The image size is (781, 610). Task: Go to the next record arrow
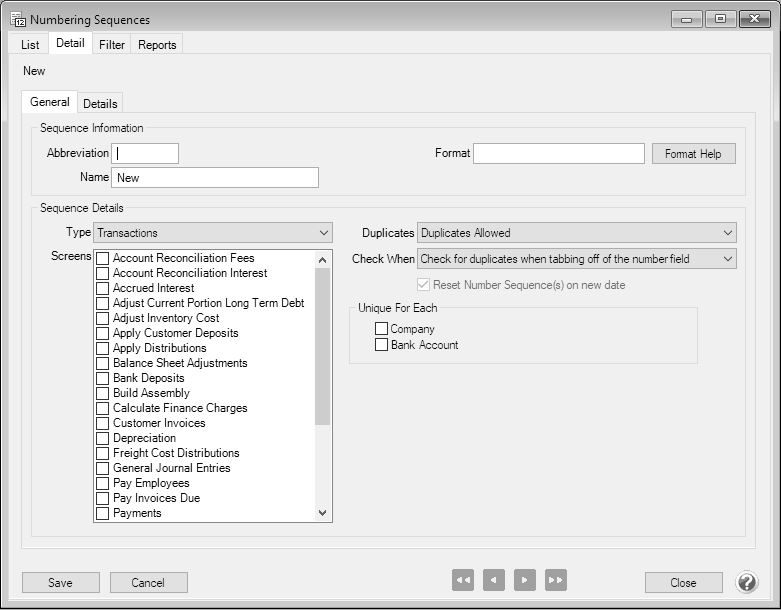[x=525, y=580]
